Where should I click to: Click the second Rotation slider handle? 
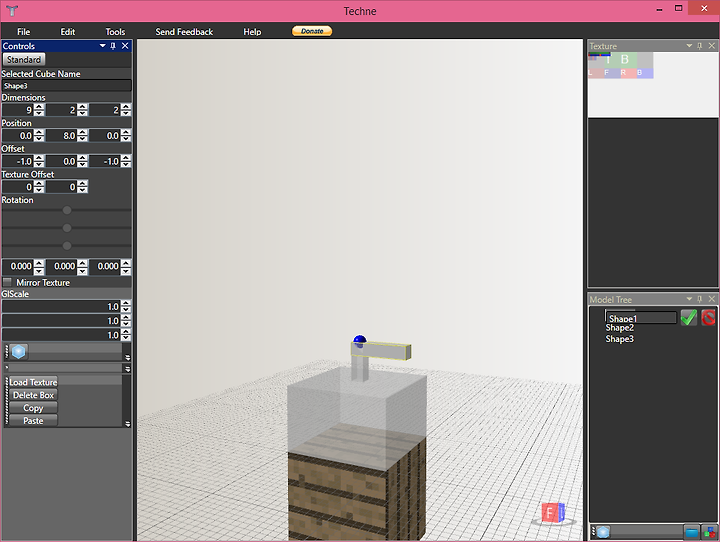pyautogui.click(x=67, y=228)
